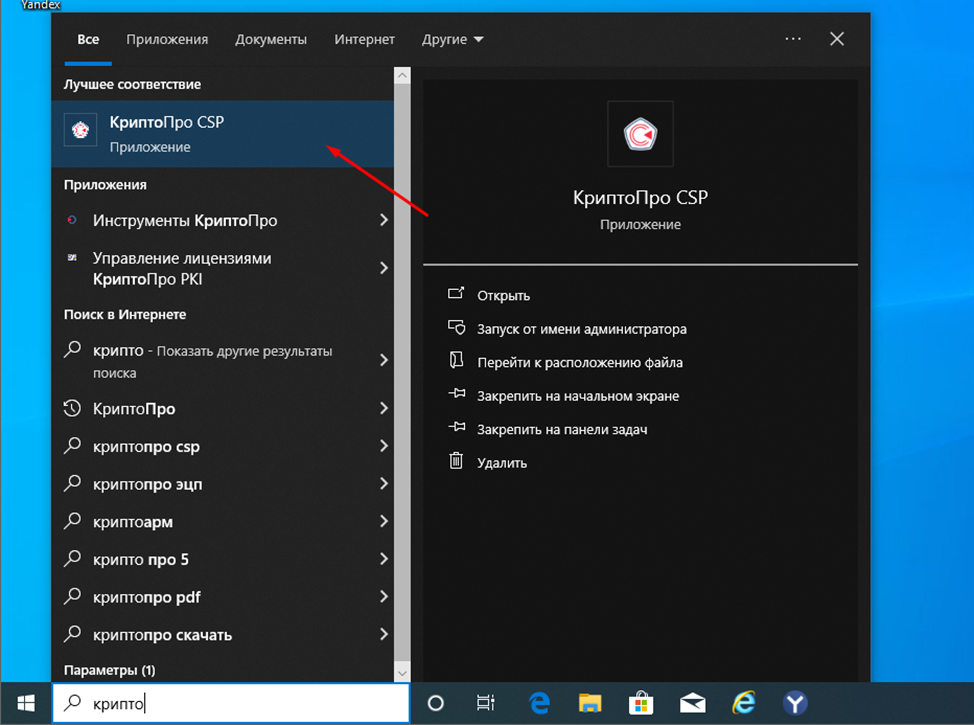
Task: Click the magnifier icon in the search box
Action: pyautogui.click(x=73, y=703)
